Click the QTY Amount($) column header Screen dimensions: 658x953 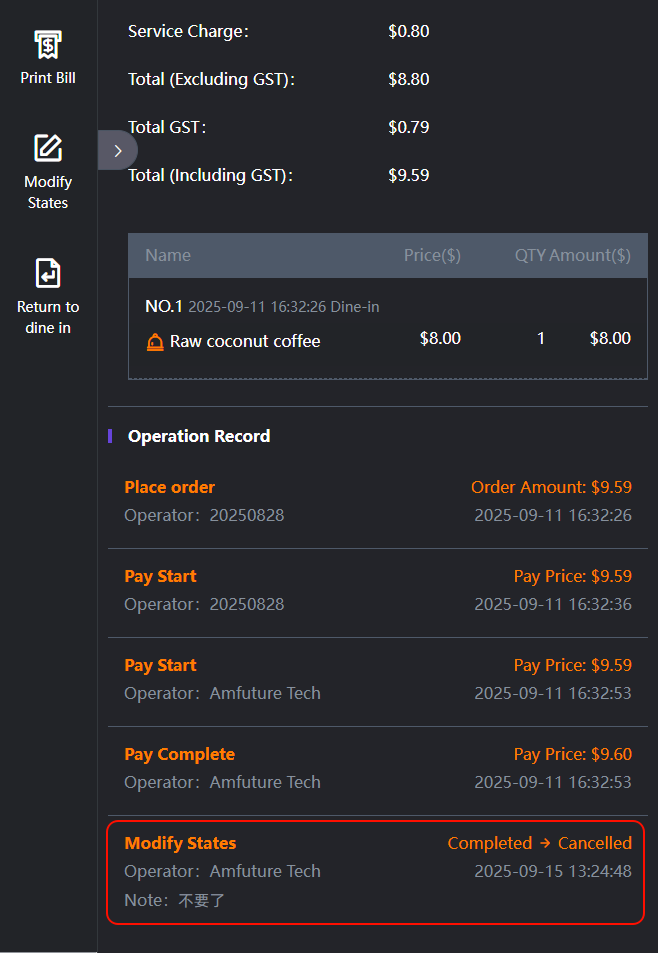pos(572,255)
